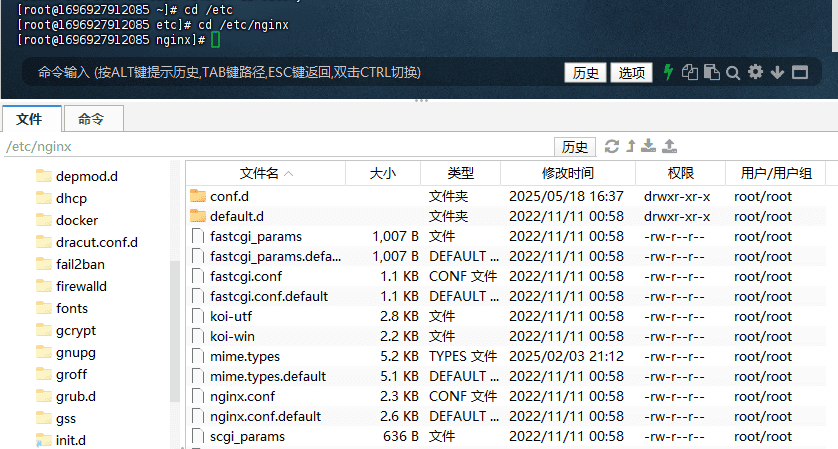Click the search magnifier icon
This screenshot has height=449, width=838.
point(733,73)
